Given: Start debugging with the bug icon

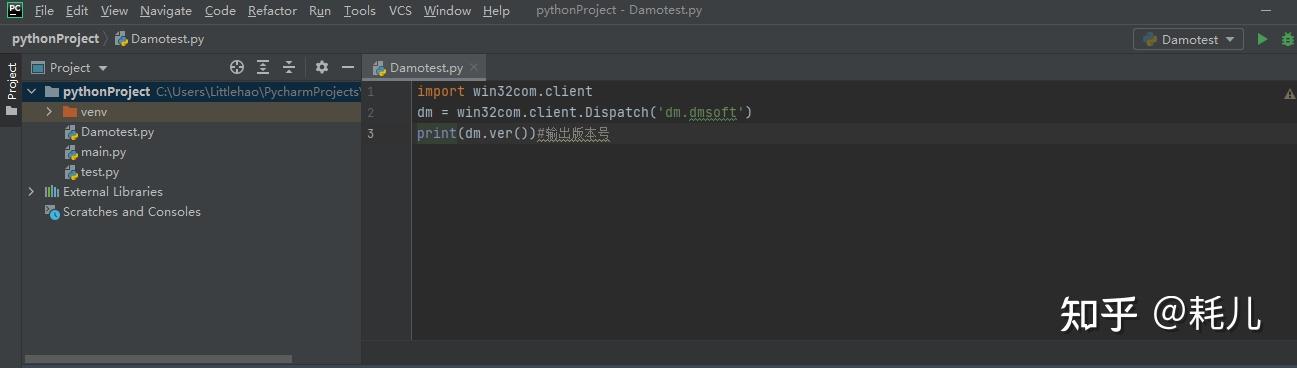Looking at the screenshot, I should pos(1287,39).
